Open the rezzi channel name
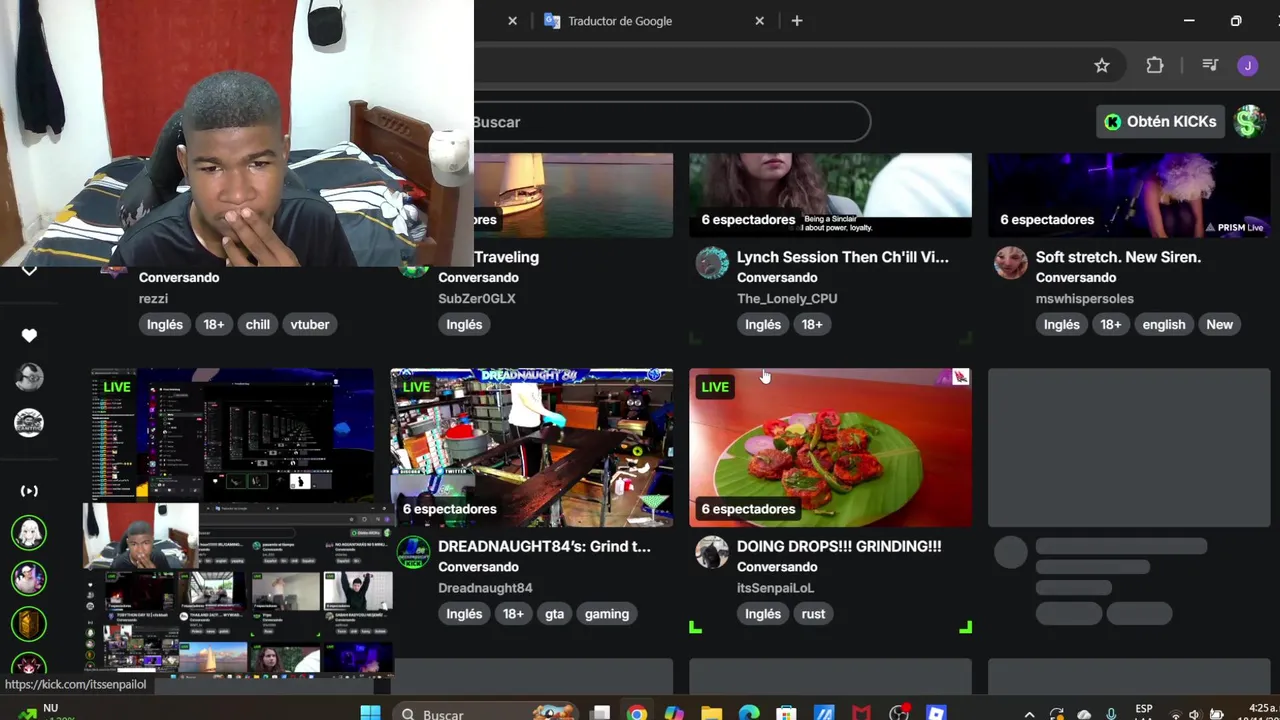This screenshot has width=1280, height=720. [153, 299]
